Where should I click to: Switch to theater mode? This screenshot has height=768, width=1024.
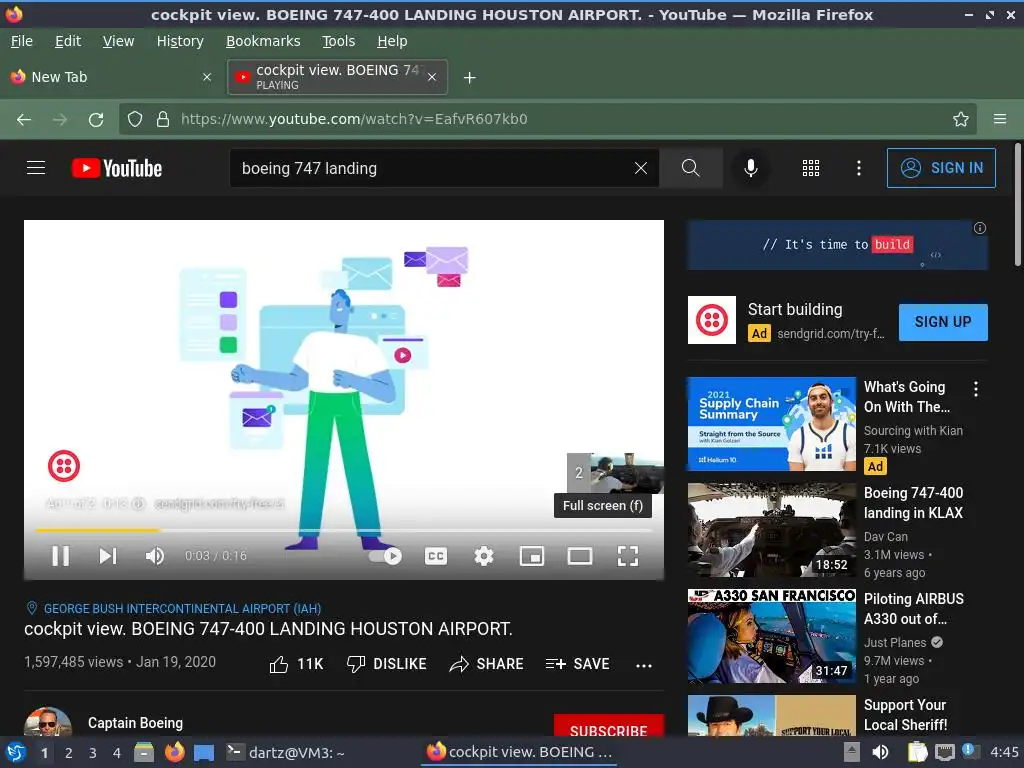579,556
